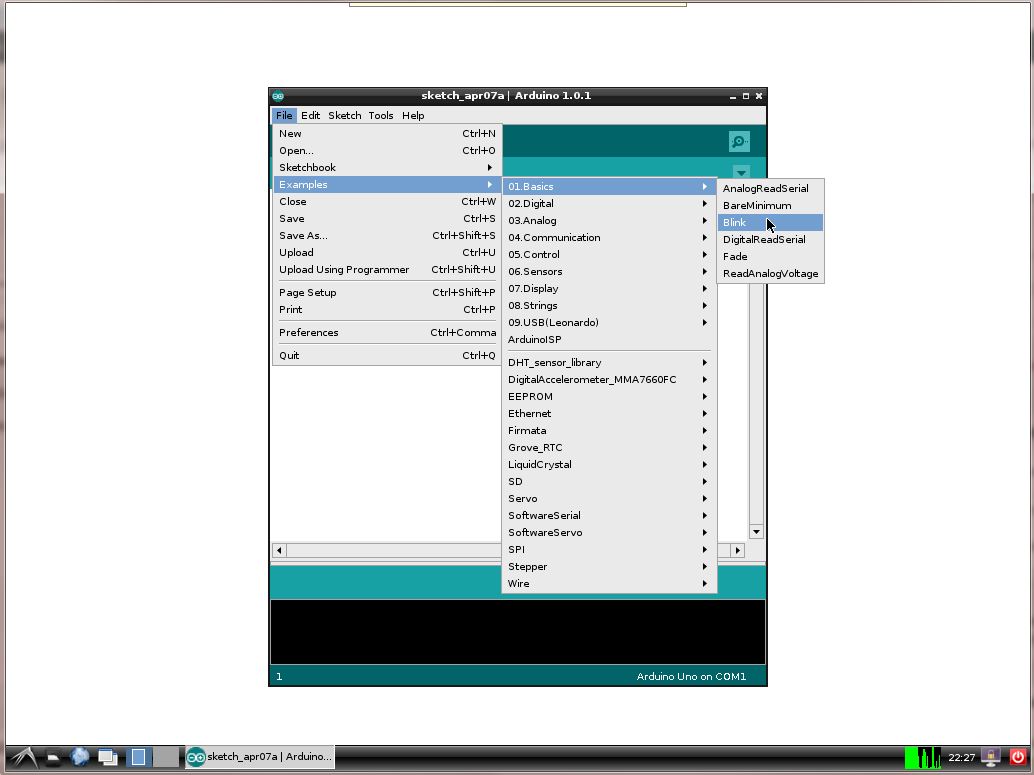Click the tab dropdown arrow icon below Serial Monitor
The image size is (1034, 775).
coord(741,172)
